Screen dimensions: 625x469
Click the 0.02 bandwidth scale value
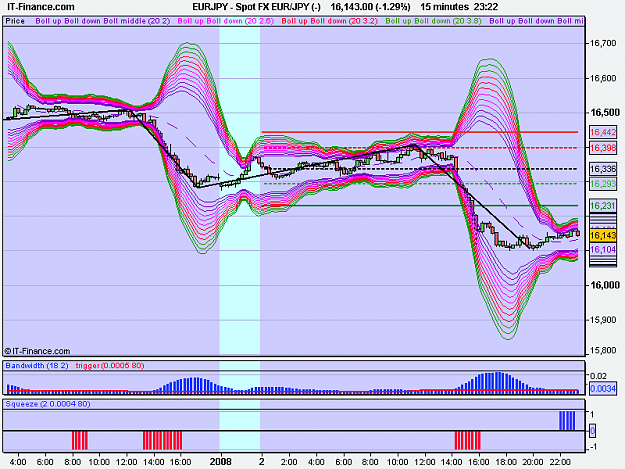(x=598, y=376)
